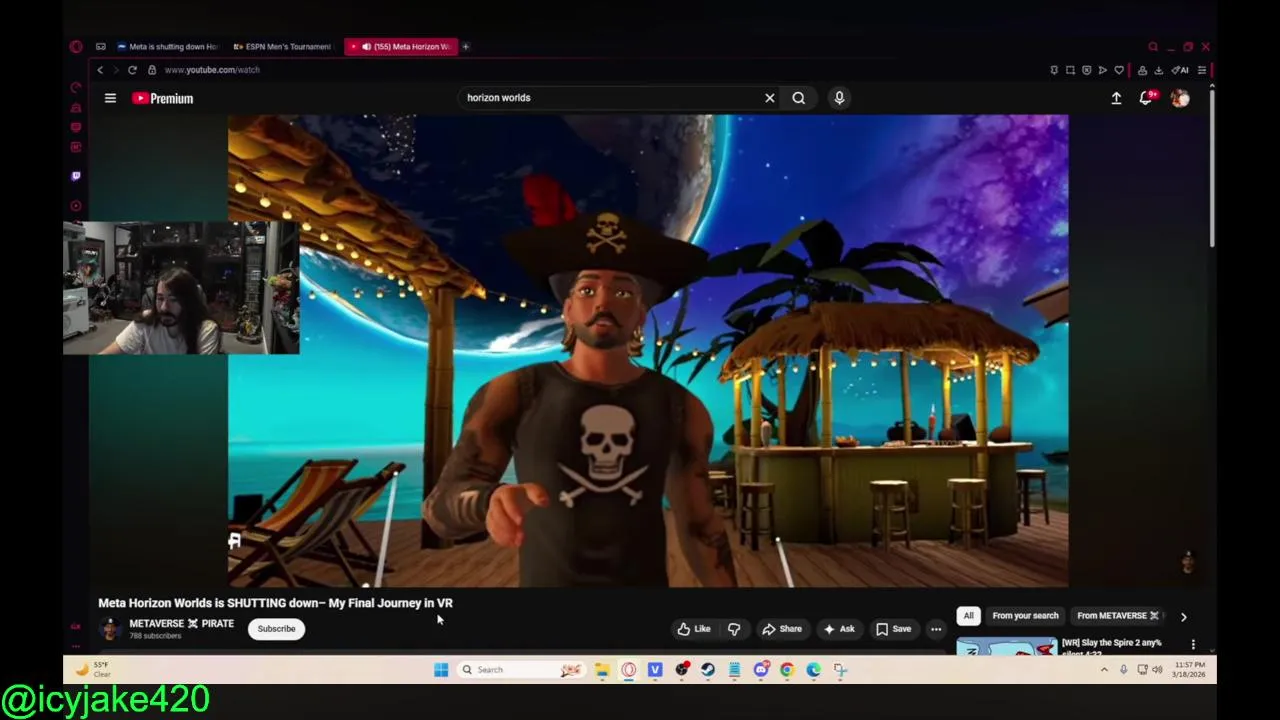Open options for the Slay the Spire video

1193,645
